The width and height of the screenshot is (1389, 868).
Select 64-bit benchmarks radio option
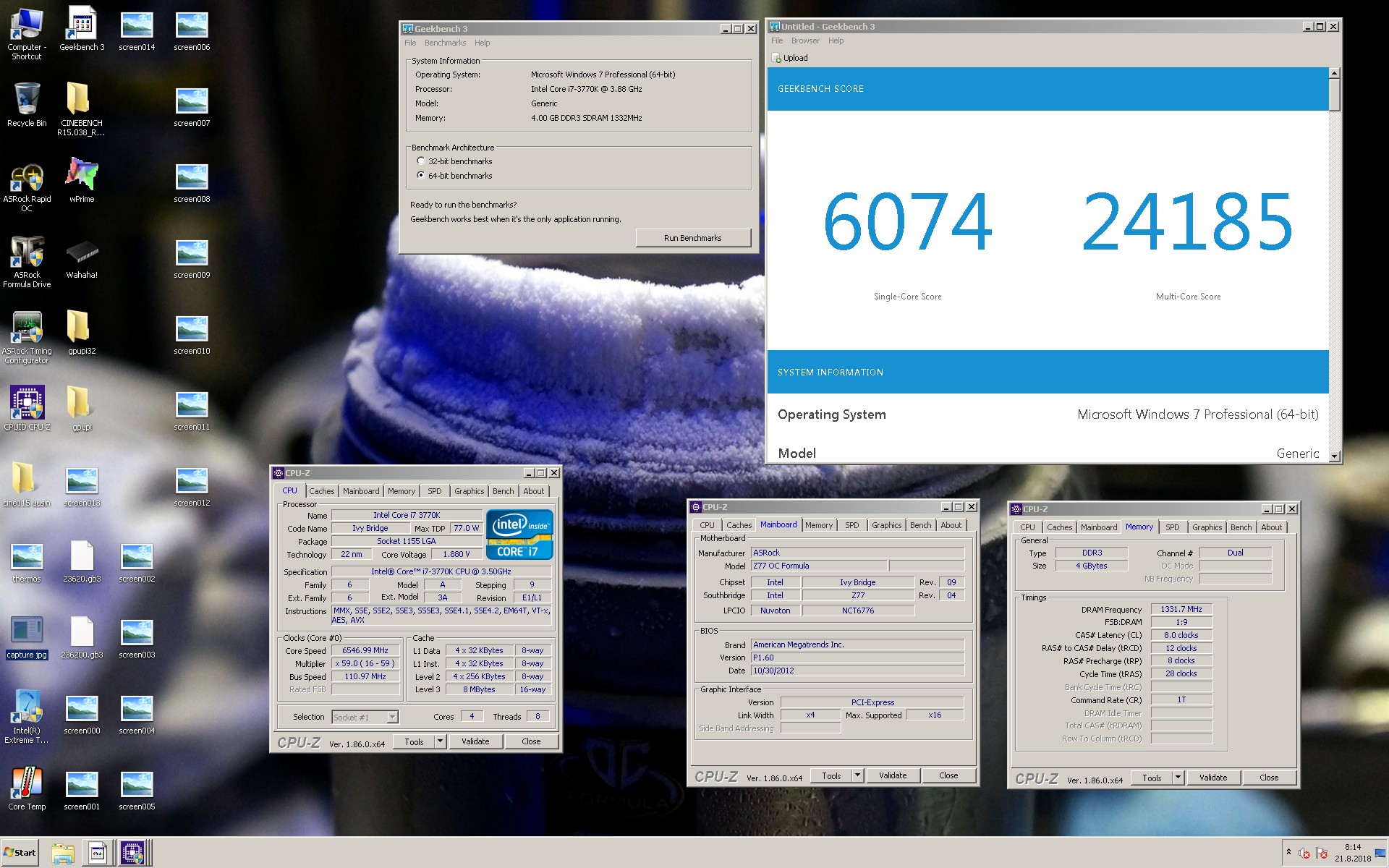pos(455,176)
